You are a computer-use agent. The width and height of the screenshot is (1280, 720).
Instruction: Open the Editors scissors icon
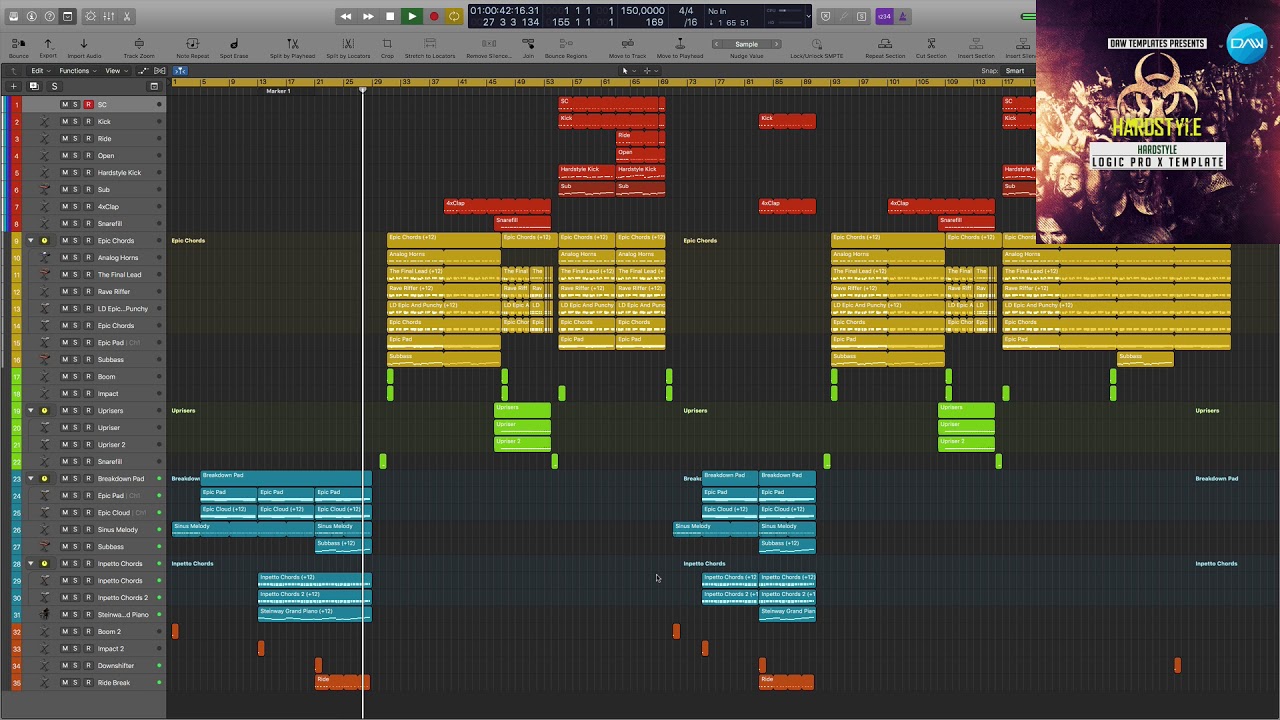(x=127, y=16)
